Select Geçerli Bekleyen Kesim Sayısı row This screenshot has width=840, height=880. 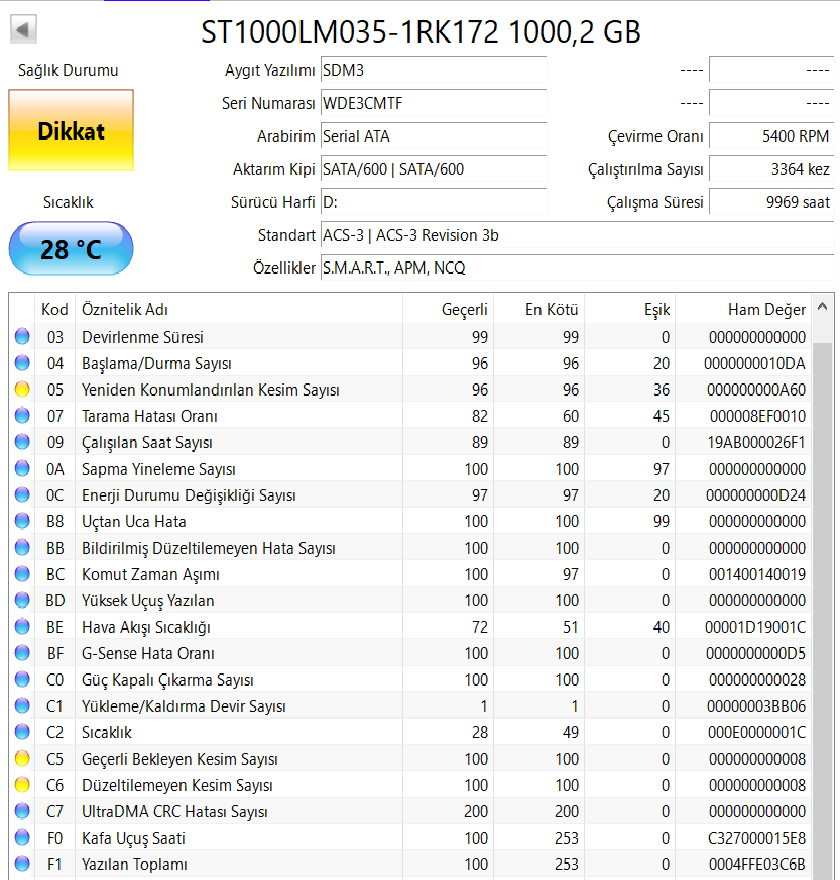point(411,759)
